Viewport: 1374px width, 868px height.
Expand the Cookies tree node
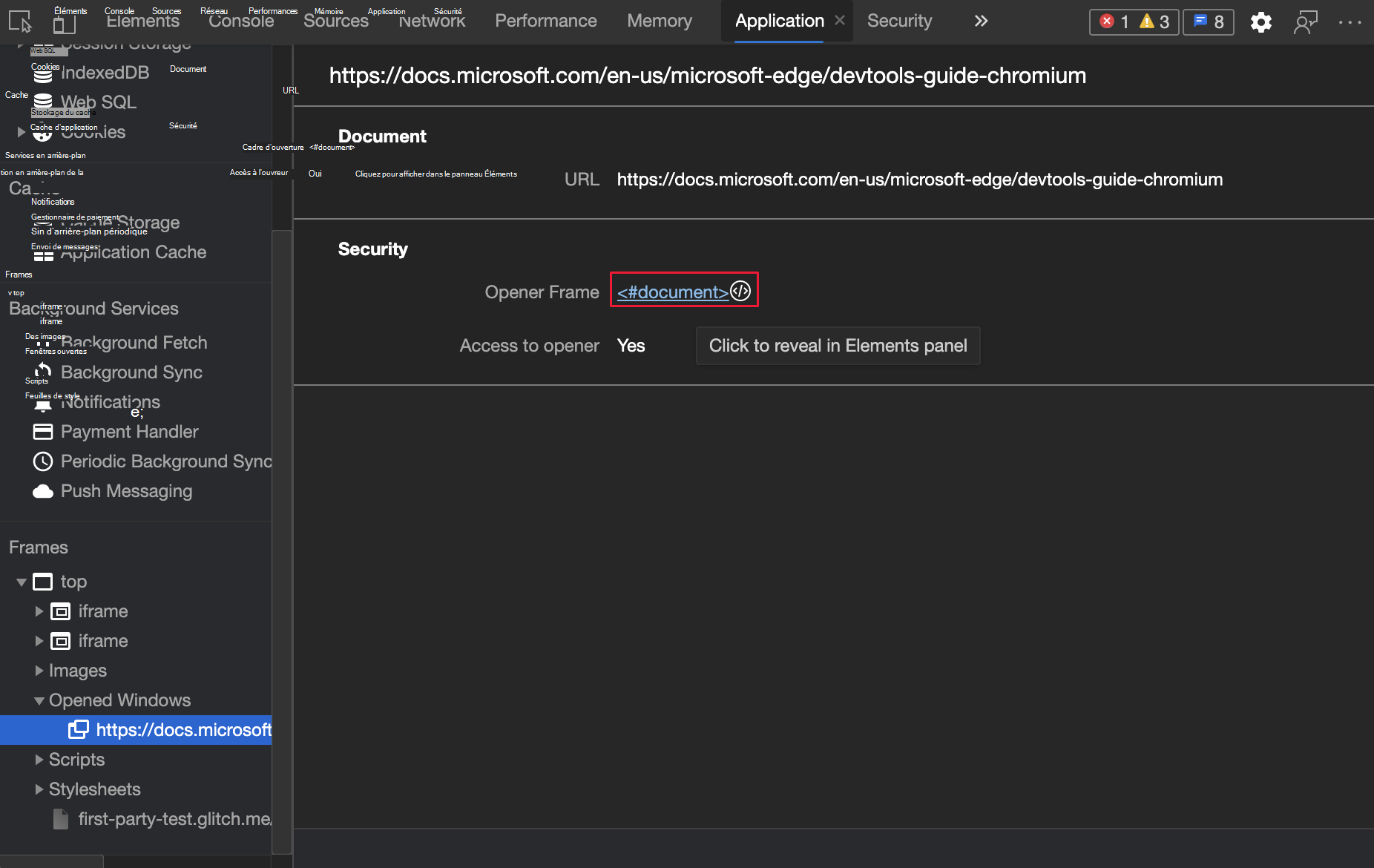22,132
